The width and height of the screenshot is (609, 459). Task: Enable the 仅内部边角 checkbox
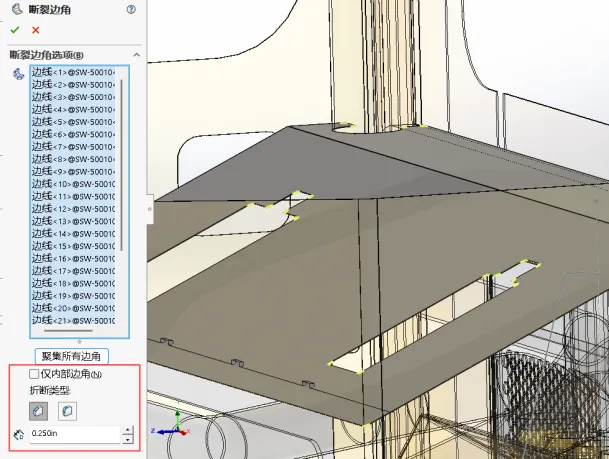coord(35,374)
